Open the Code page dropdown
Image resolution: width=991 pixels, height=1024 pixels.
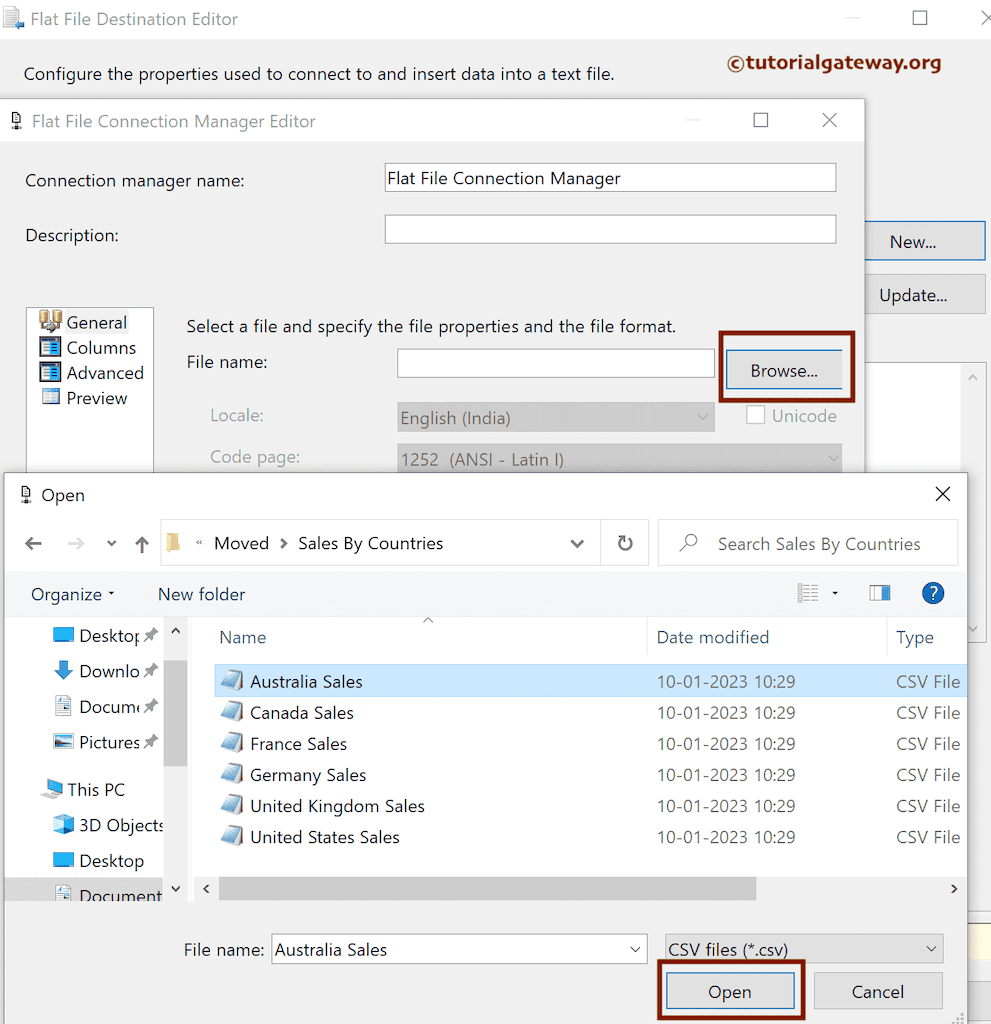coord(833,459)
